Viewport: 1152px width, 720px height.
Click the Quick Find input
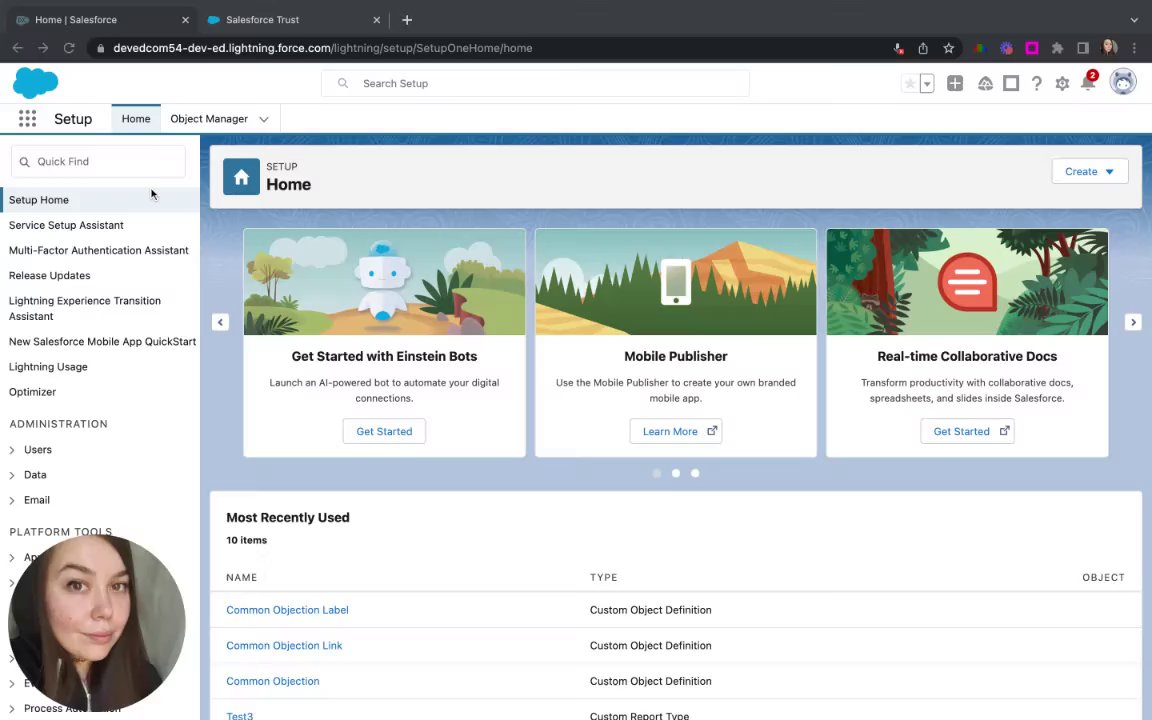click(98, 162)
